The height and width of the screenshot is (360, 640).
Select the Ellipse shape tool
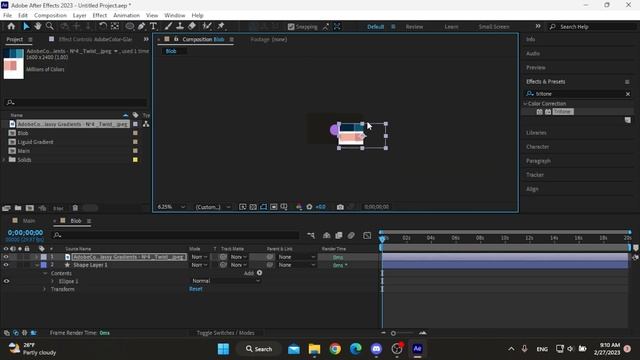pos(129,26)
